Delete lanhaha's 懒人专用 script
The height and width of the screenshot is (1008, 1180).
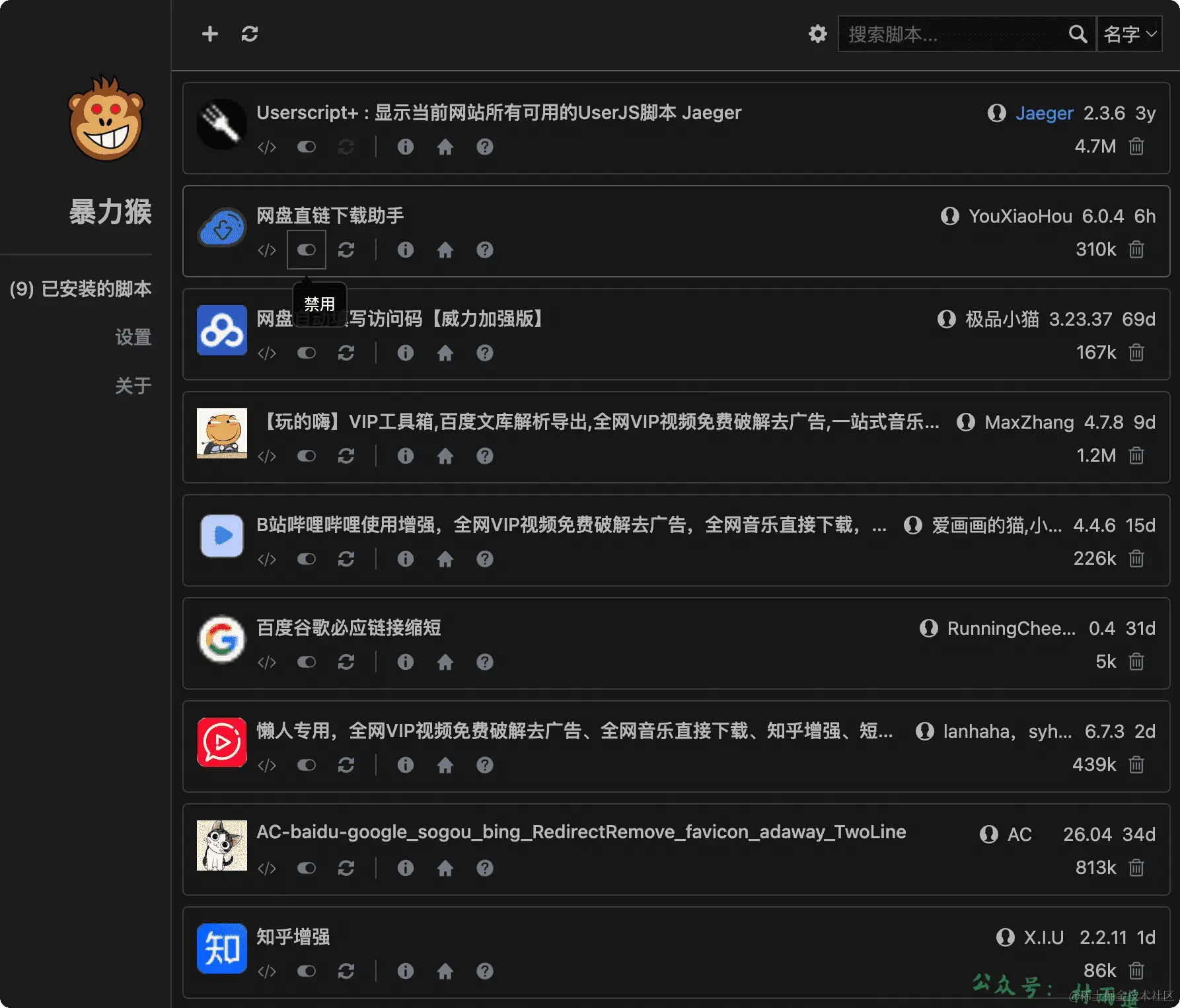pyautogui.click(x=1136, y=764)
